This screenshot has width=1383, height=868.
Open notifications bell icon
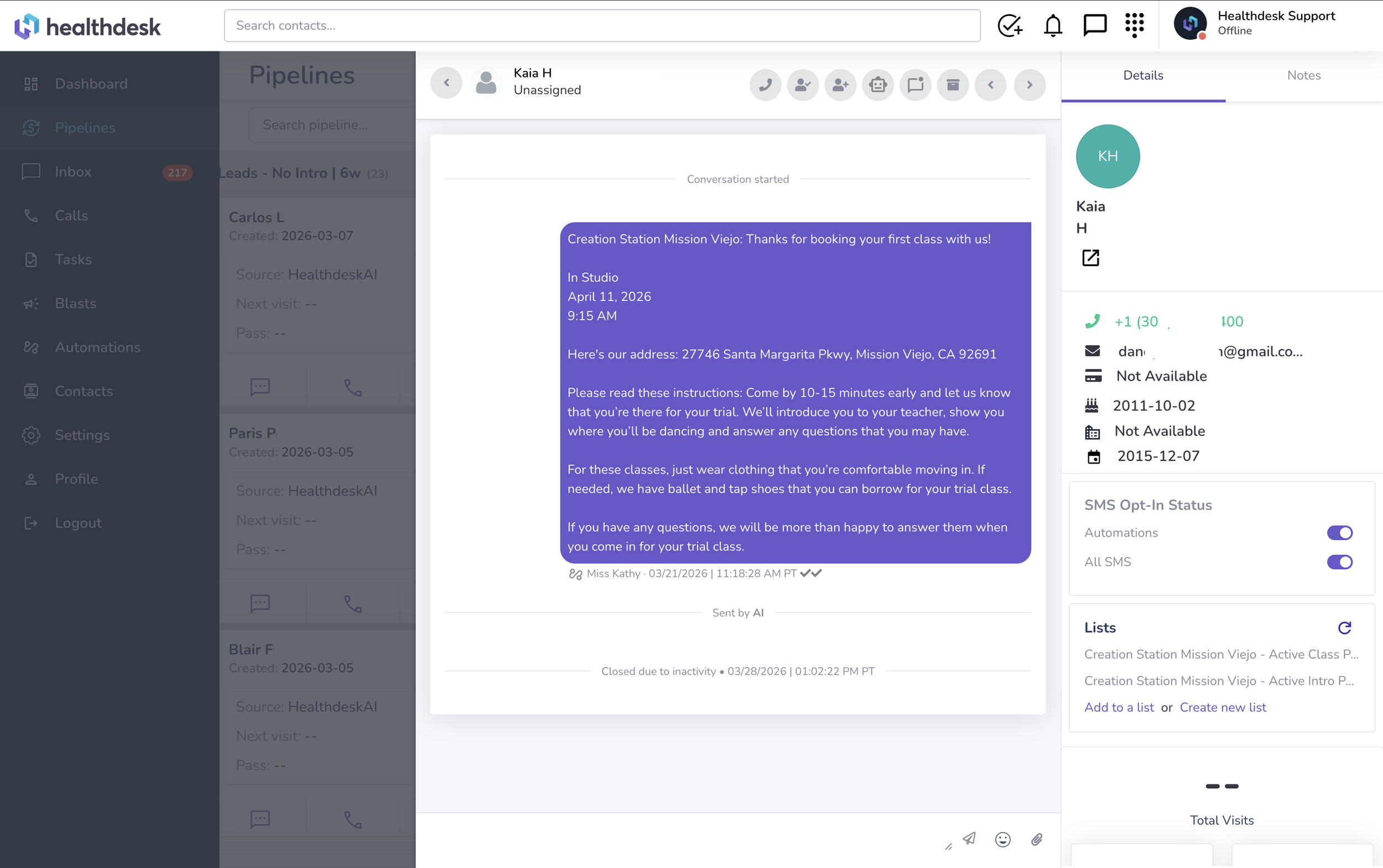pos(1052,25)
